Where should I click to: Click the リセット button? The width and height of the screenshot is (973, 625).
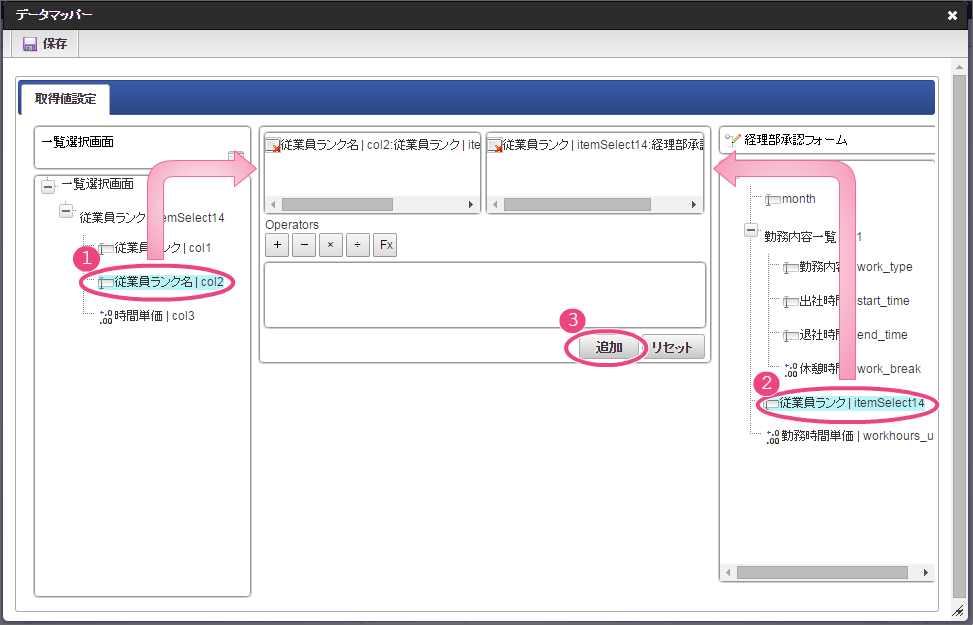673,347
